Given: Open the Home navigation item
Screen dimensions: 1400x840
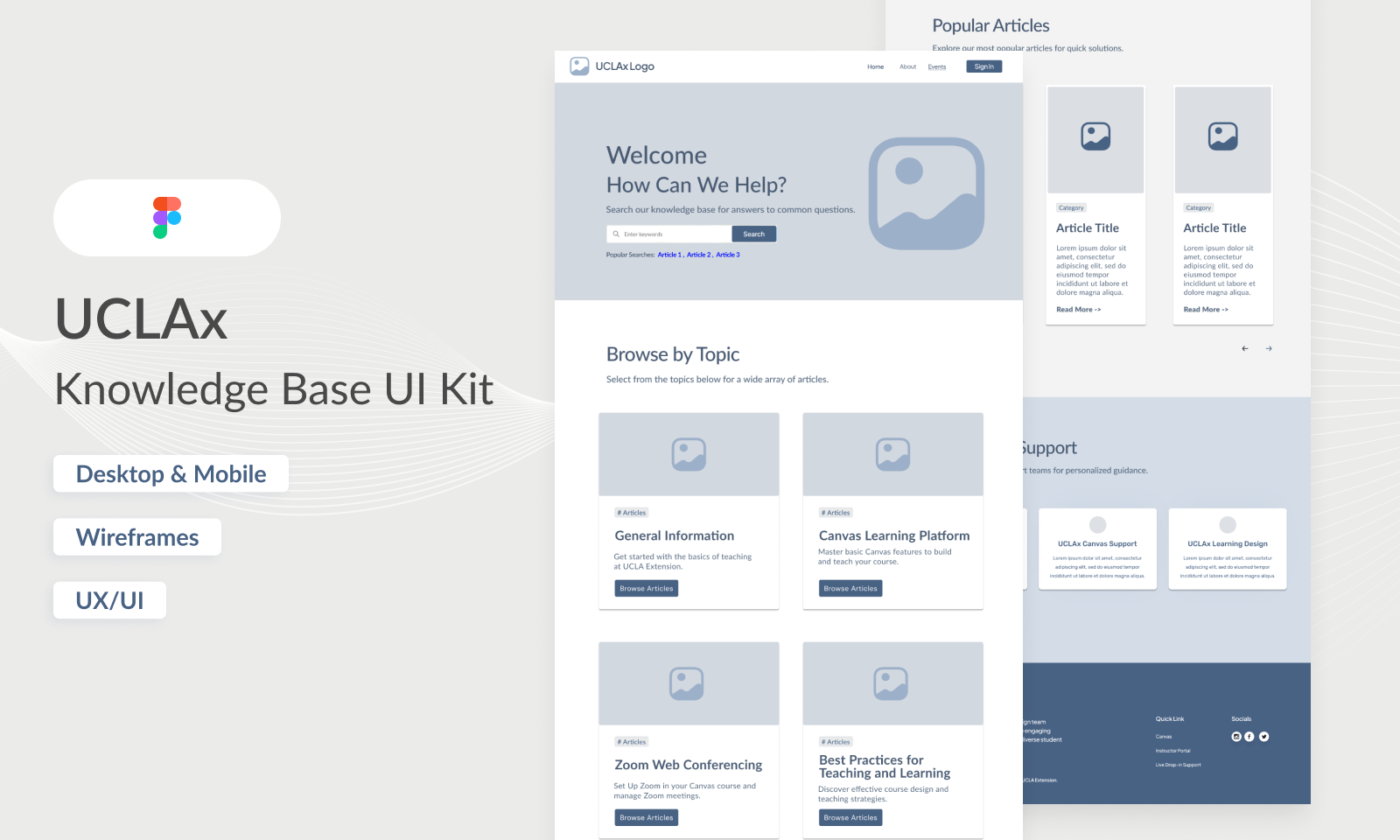Looking at the screenshot, I should click(x=875, y=66).
